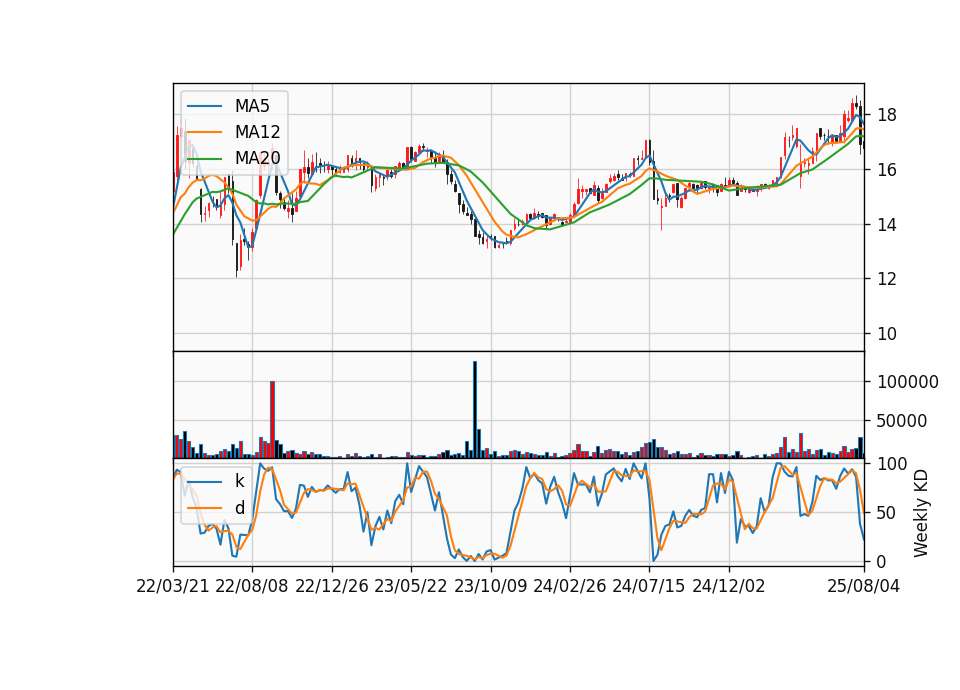
Task: Click the tall red volume bar near 100000
Action: click(x=272, y=419)
